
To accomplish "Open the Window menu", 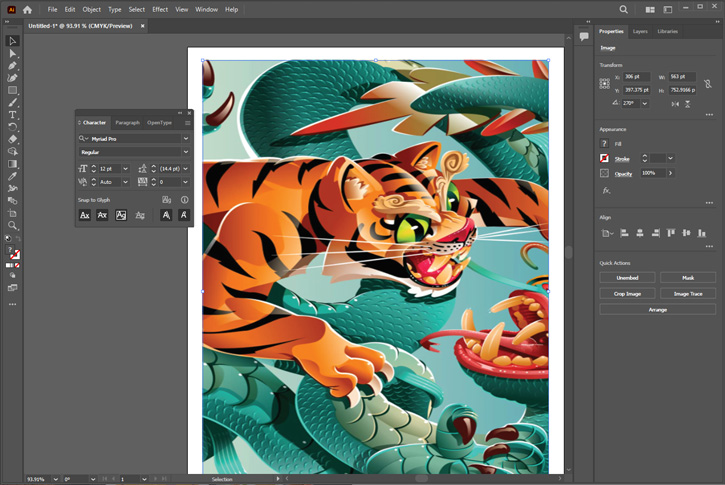I will pyautogui.click(x=206, y=9).
